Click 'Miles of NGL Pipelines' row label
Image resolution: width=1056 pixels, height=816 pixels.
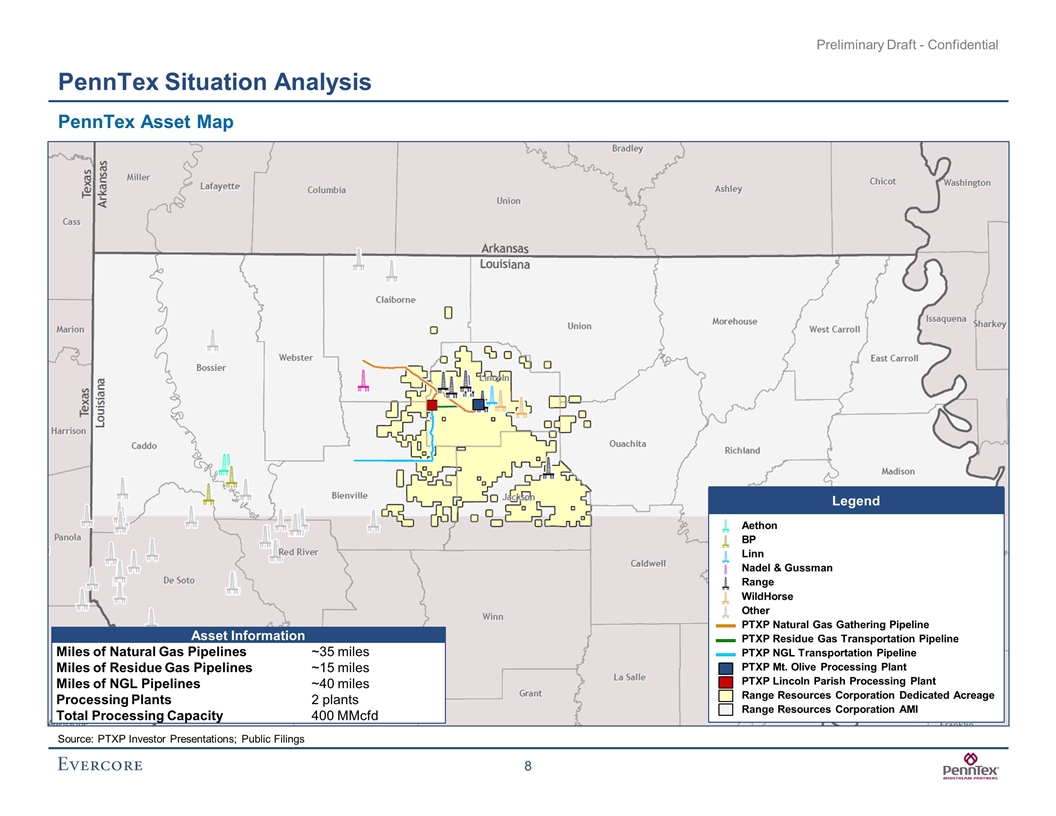pos(128,683)
